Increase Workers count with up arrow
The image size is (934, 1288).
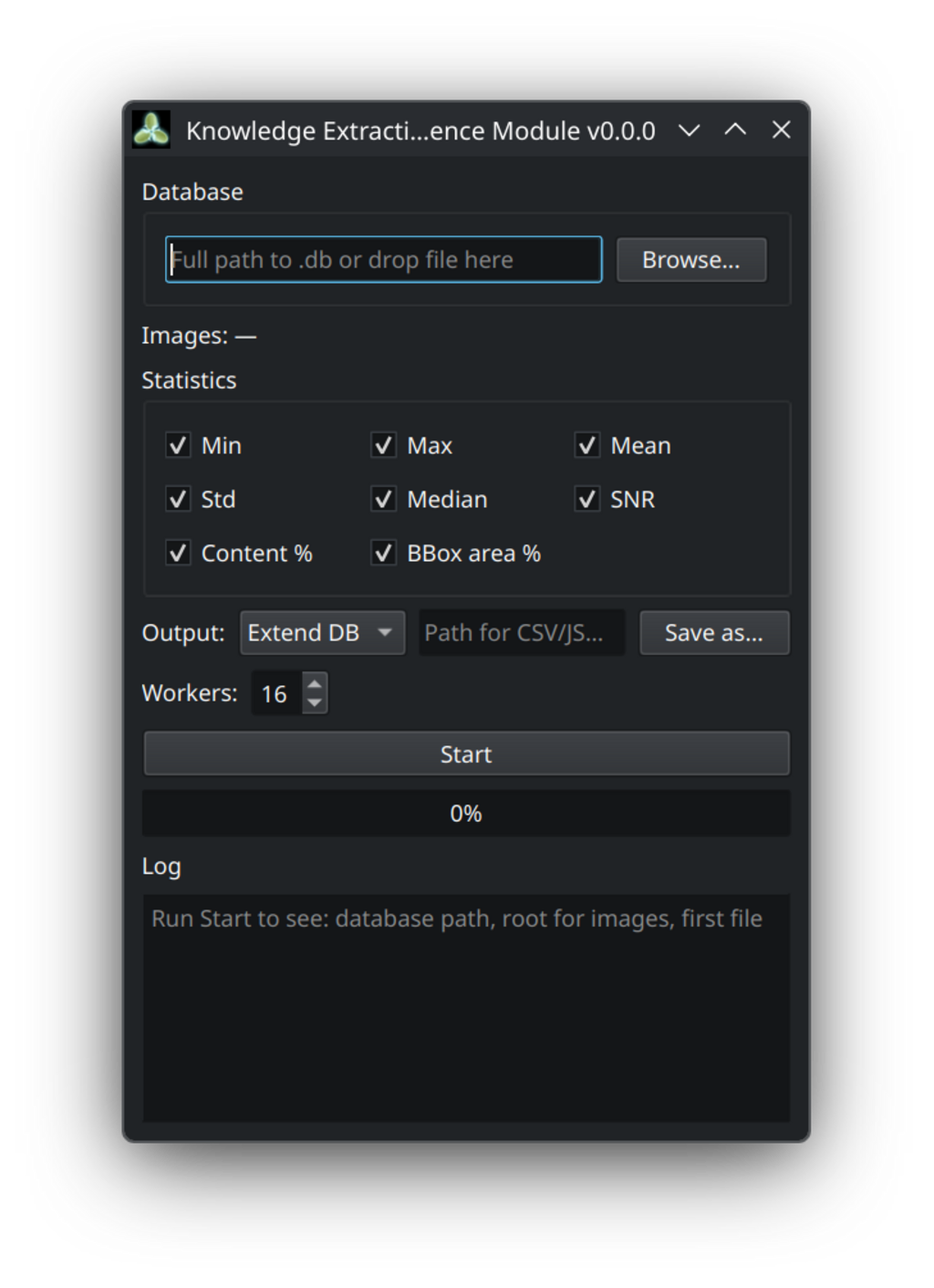click(315, 683)
